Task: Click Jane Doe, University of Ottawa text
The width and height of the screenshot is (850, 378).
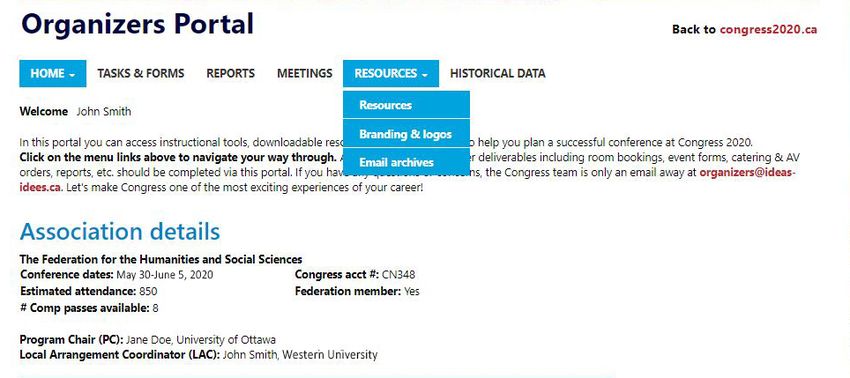Action: (201, 340)
